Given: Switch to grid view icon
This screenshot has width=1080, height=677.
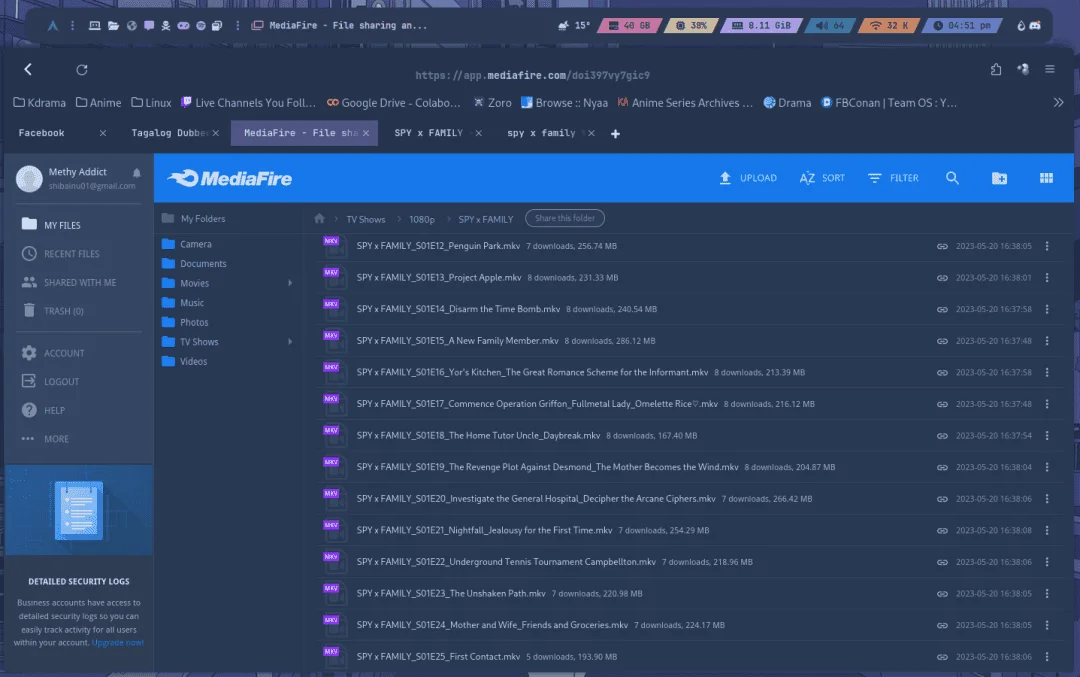Looking at the screenshot, I should [1046, 178].
